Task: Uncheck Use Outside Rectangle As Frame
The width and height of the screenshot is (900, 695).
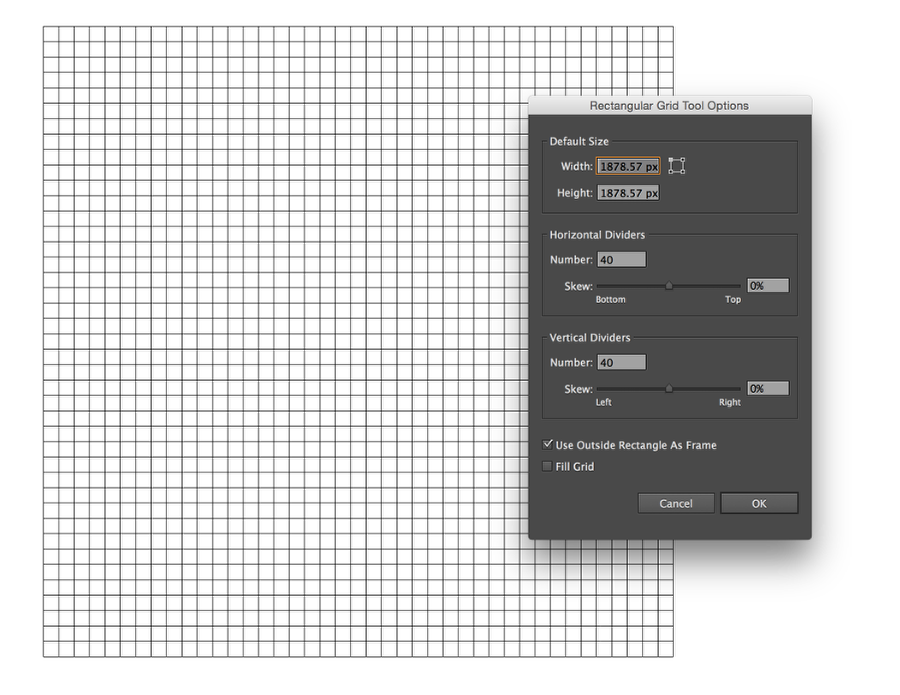Action: pos(548,445)
